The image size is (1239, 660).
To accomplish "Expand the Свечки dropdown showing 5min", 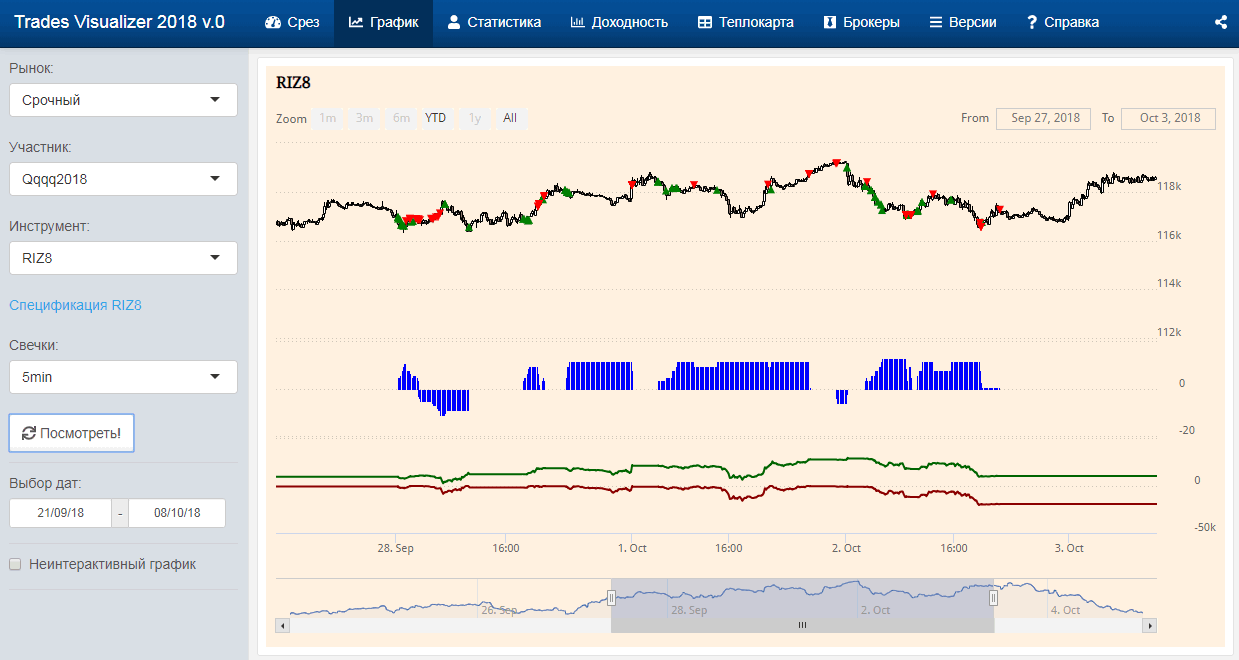I will click(123, 377).
